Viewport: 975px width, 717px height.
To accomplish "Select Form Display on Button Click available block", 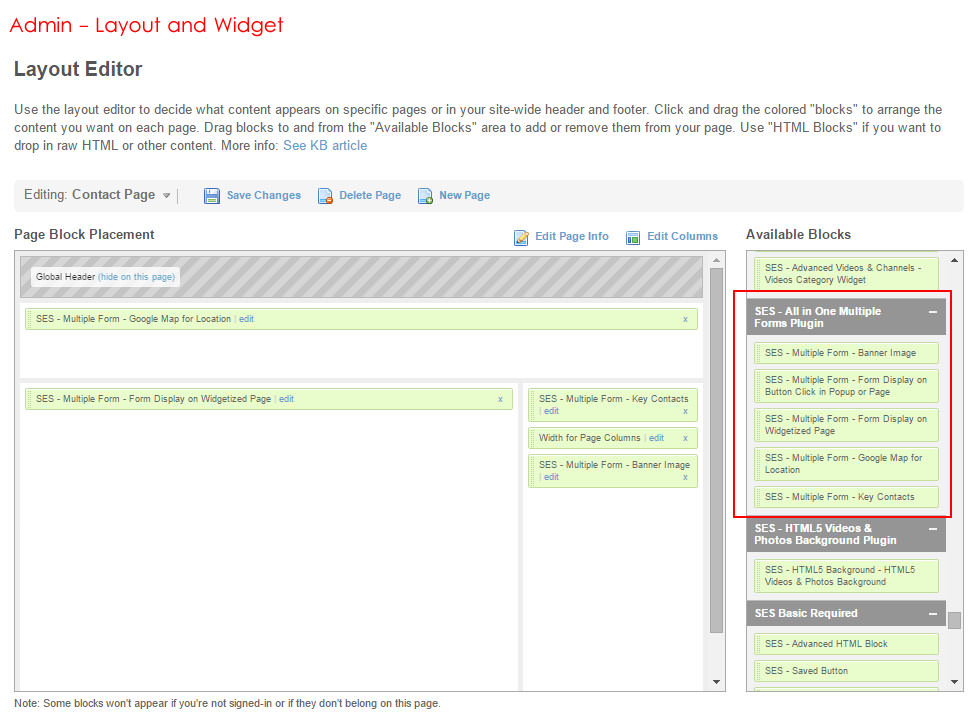I will (x=846, y=386).
